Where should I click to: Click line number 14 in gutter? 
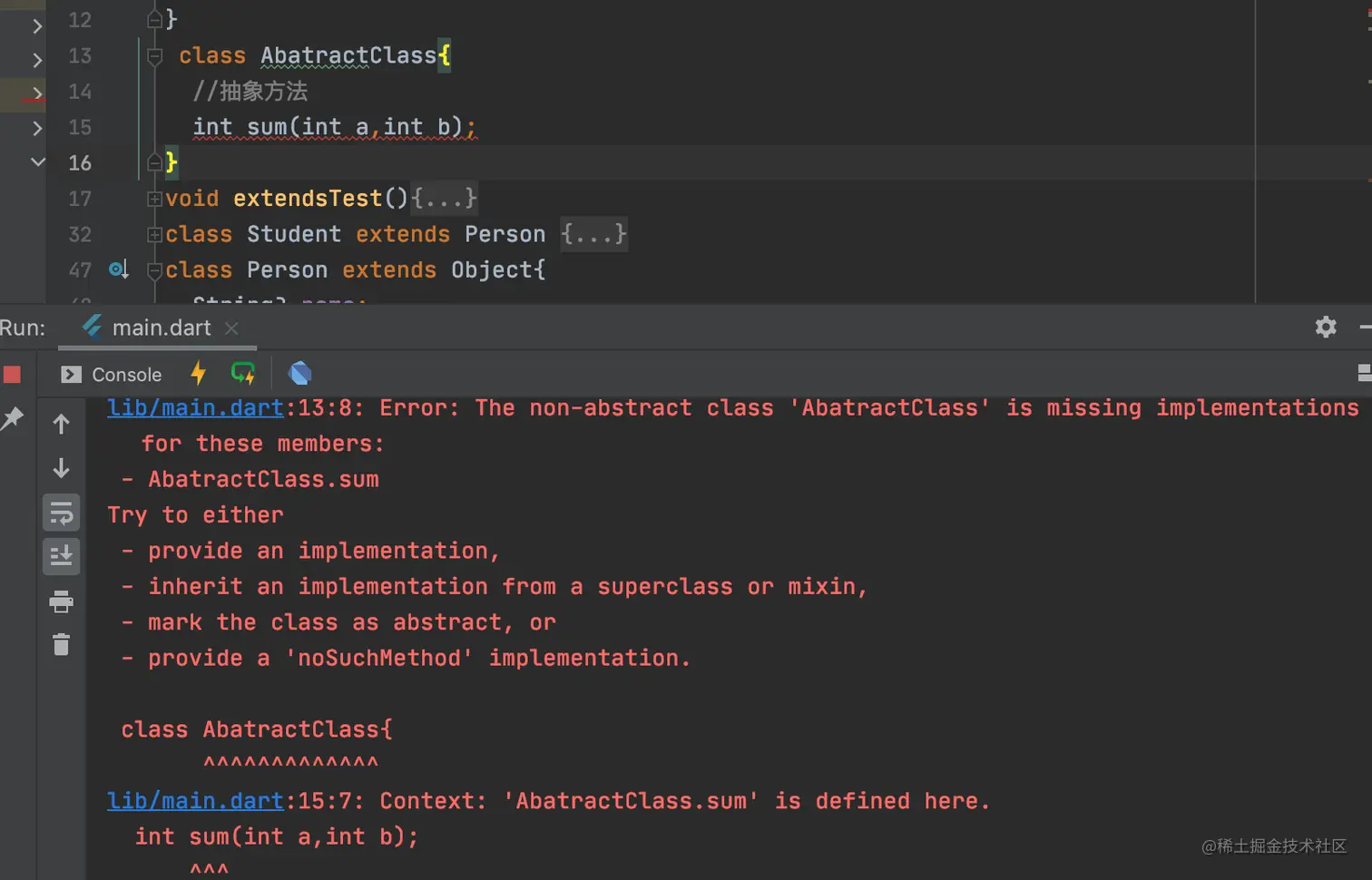click(80, 92)
